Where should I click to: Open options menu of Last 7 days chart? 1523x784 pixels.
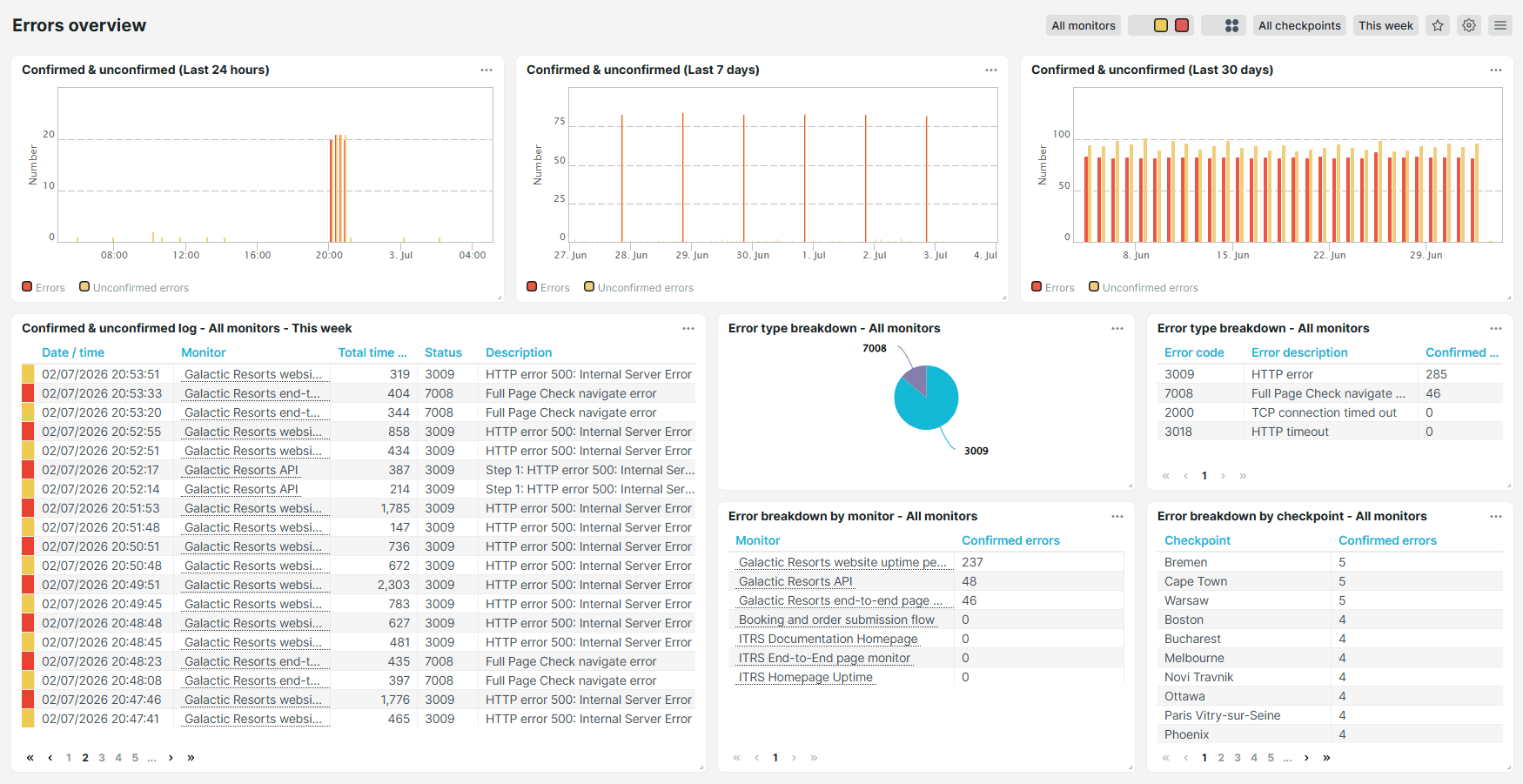(x=991, y=70)
